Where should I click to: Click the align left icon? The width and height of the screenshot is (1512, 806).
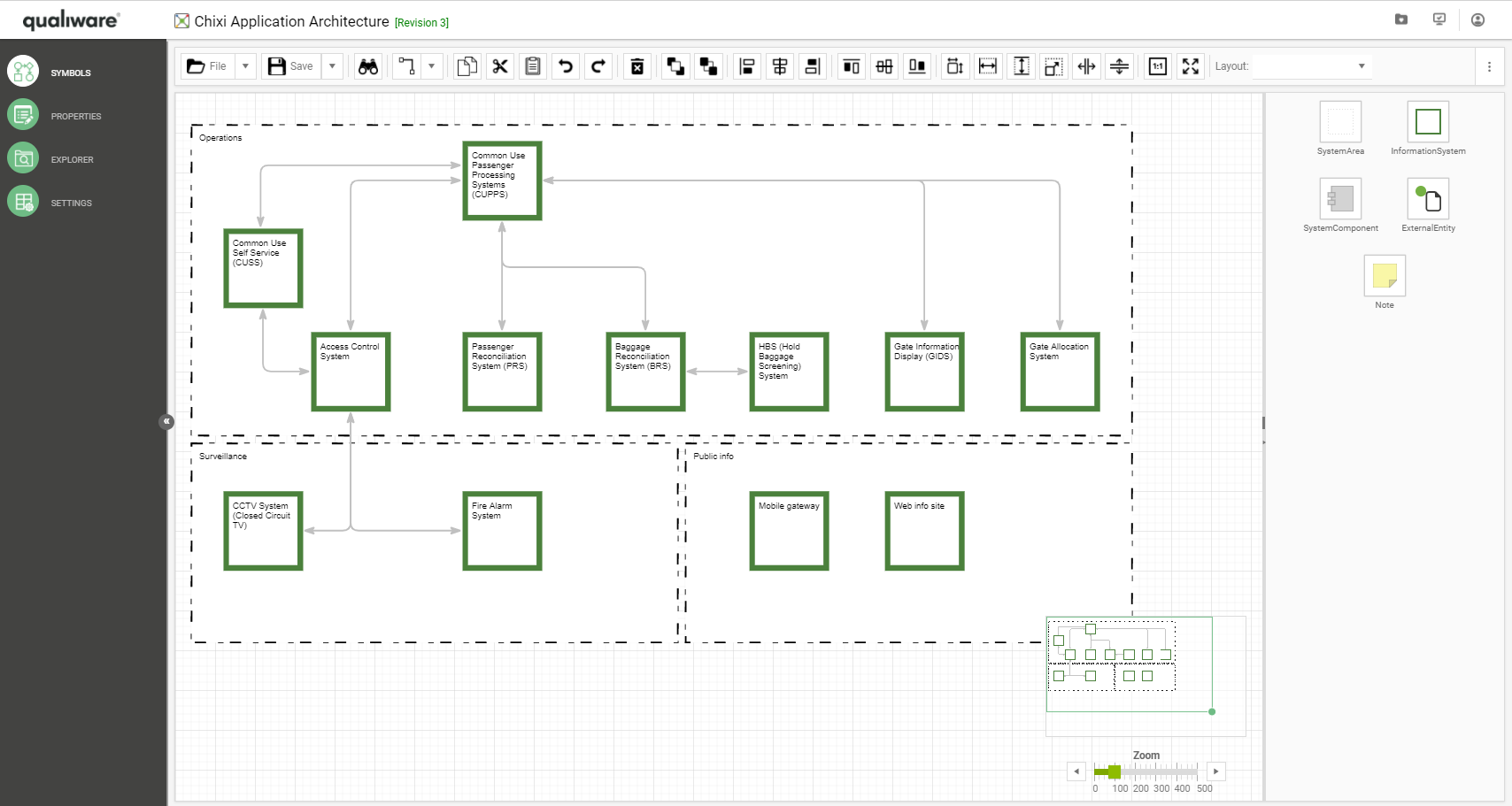tap(747, 66)
